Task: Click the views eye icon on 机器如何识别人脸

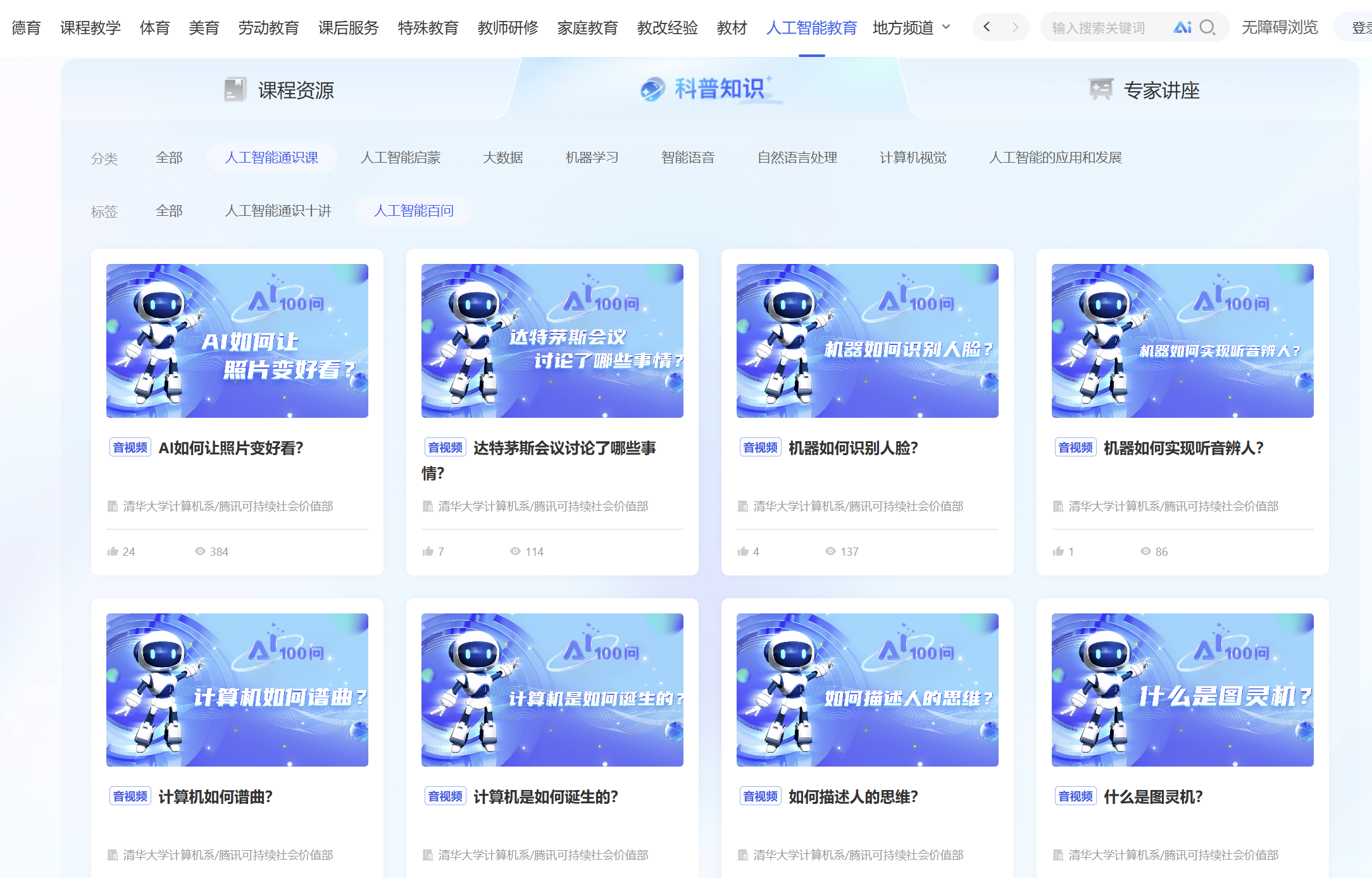Action: [830, 551]
